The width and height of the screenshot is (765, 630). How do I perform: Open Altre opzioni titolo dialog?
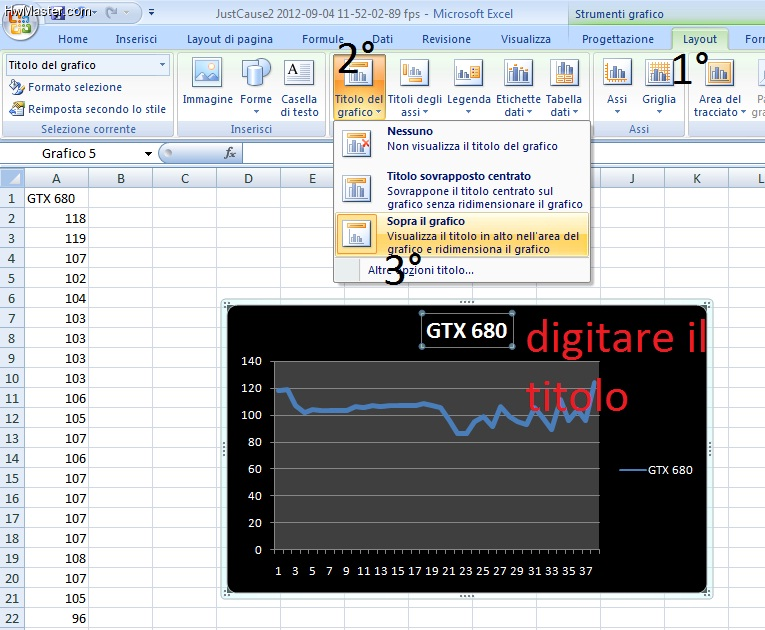421,270
